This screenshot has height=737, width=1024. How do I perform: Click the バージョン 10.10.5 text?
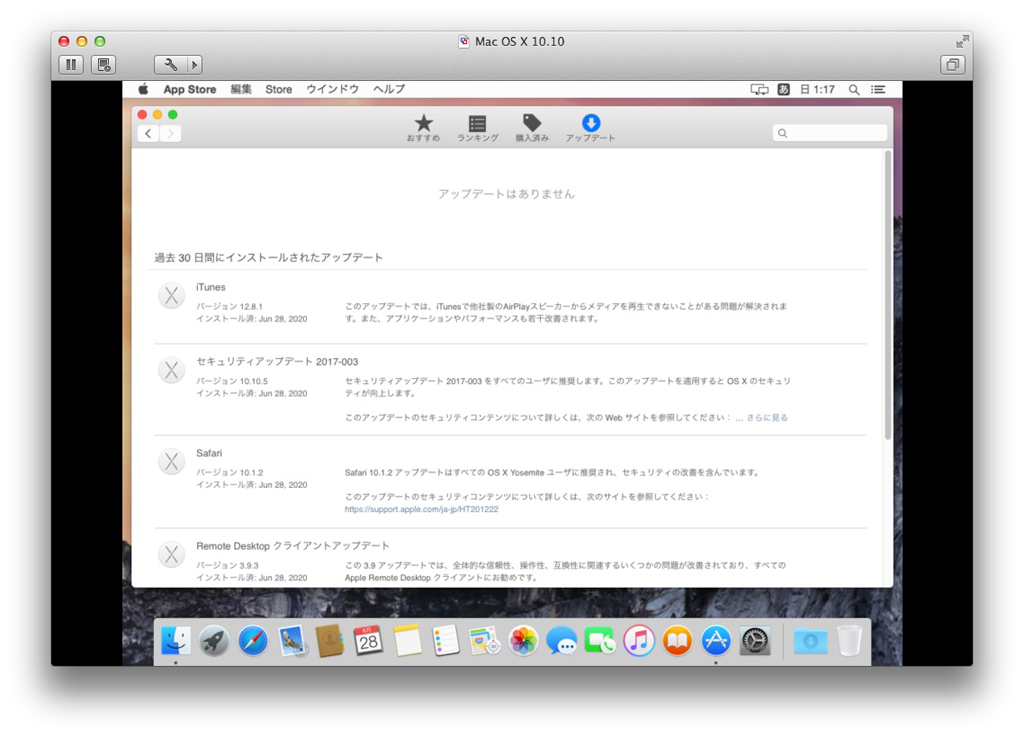click(x=232, y=381)
